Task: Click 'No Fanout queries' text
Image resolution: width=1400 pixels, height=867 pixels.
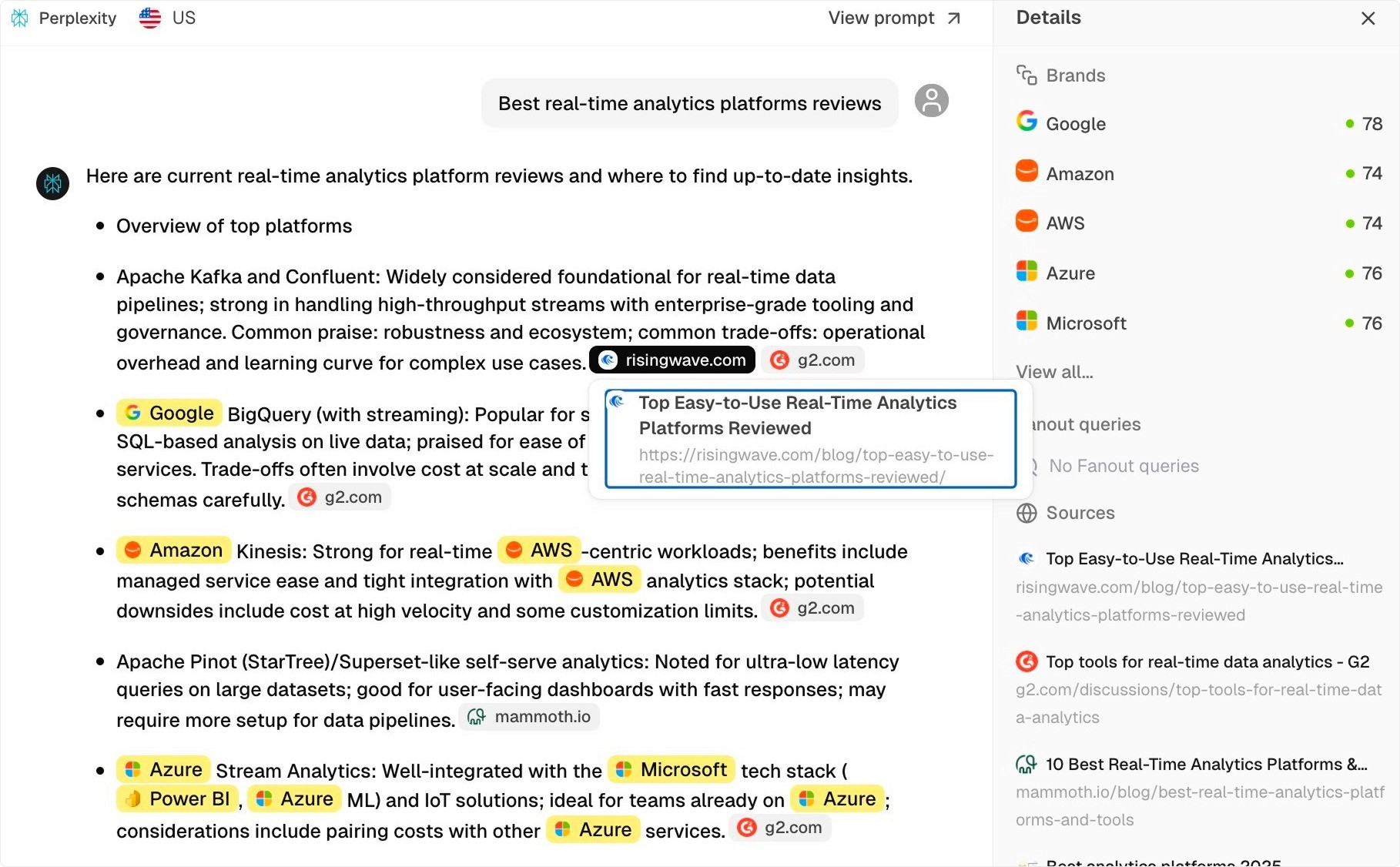Action: [x=1124, y=466]
